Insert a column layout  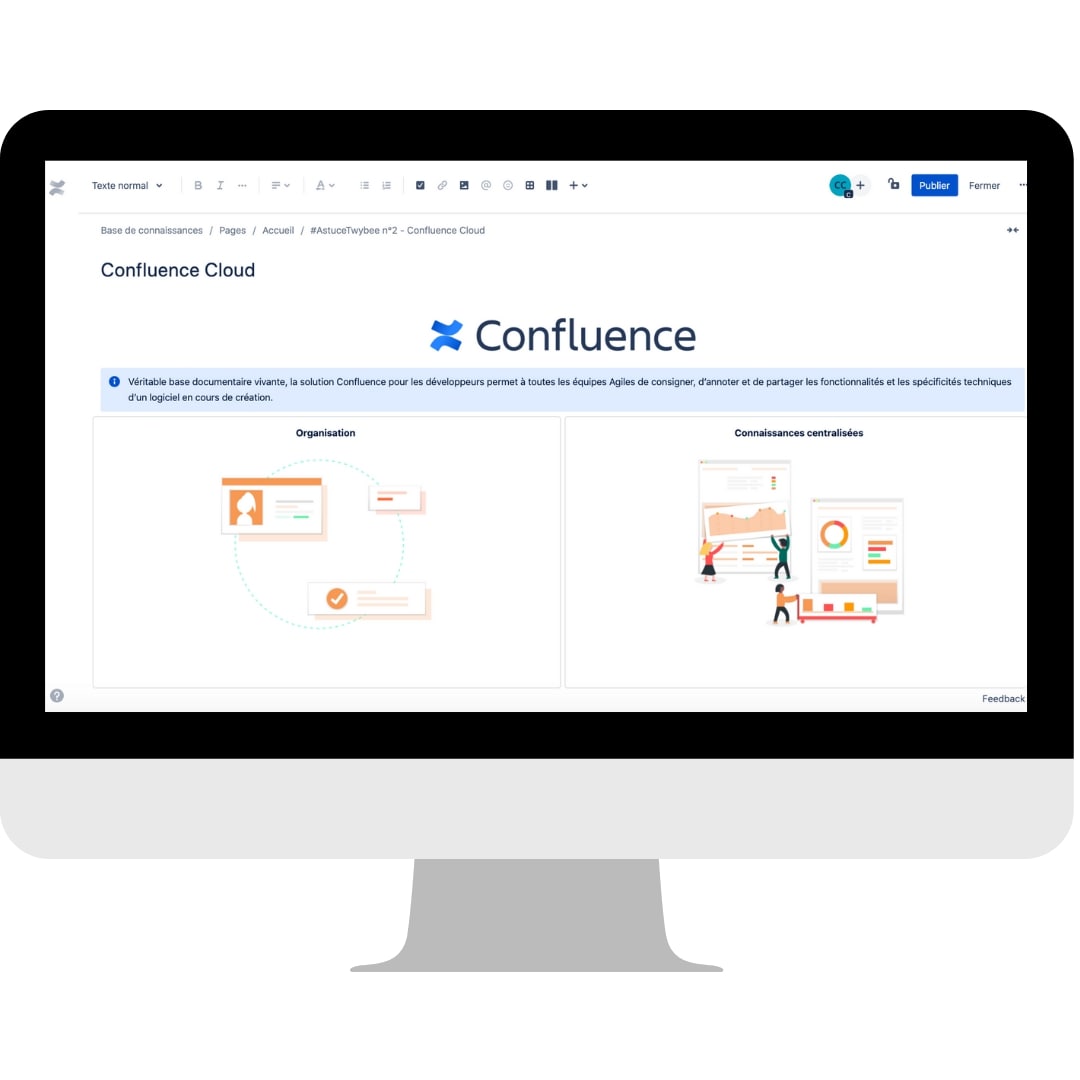click(552, 186)
